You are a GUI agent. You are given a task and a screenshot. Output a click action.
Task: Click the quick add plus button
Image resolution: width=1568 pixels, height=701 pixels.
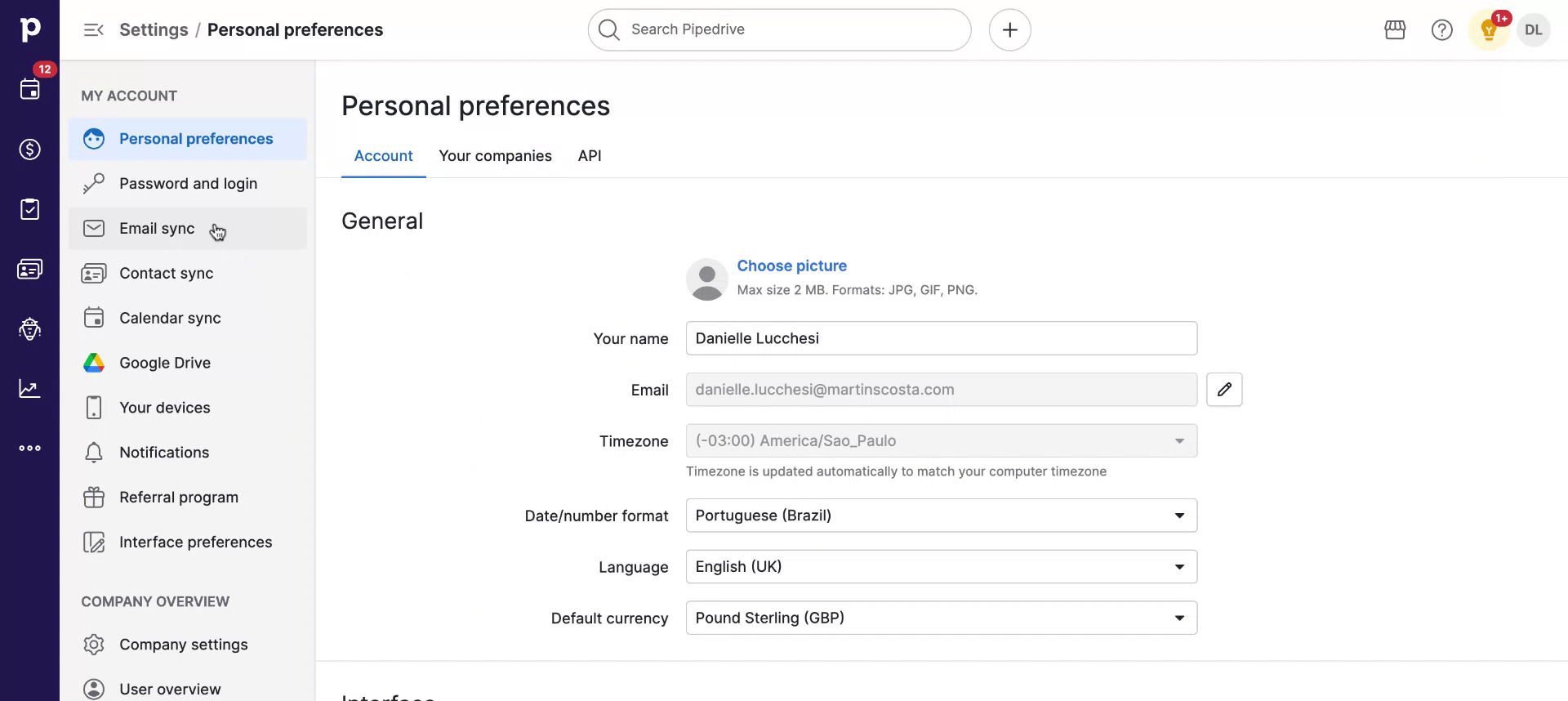pos(1009,30)
